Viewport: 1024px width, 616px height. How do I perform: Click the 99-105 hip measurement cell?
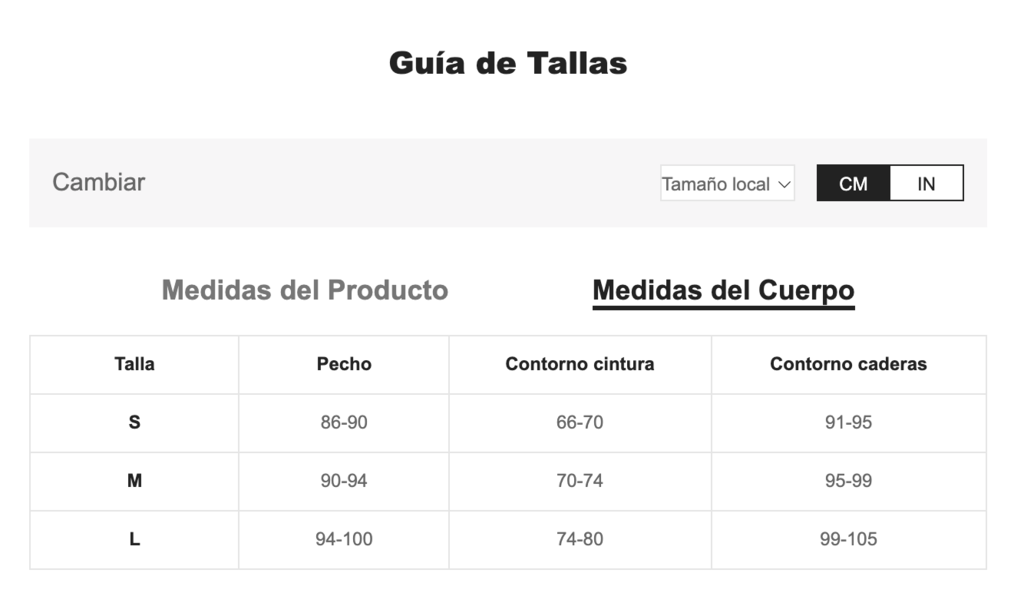[848, 539]
